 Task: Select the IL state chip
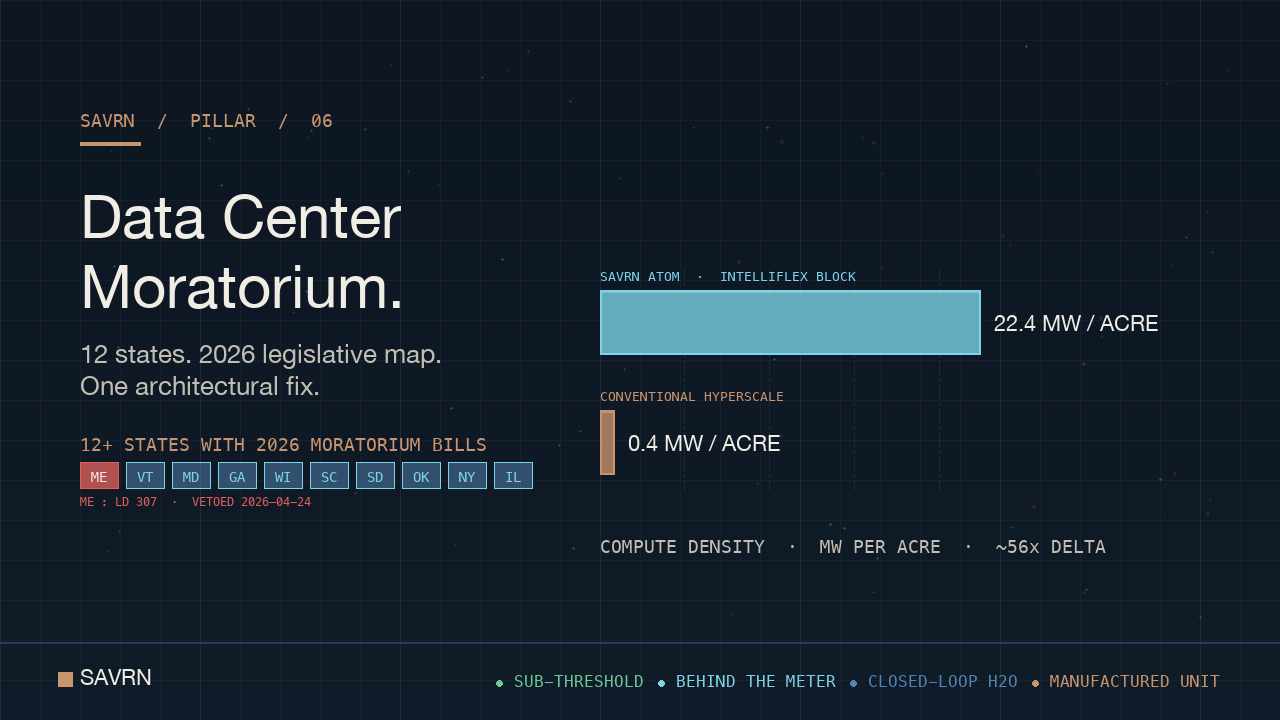coord(513,476)
